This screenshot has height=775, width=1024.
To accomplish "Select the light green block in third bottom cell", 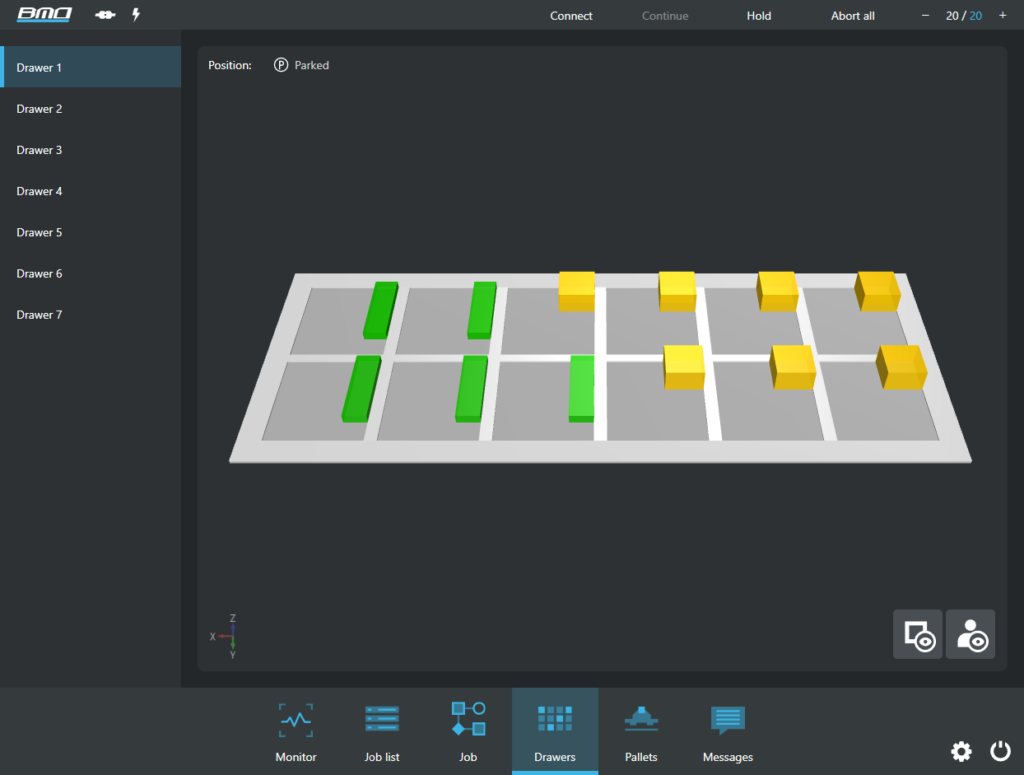I will click(x=581, y=389).
